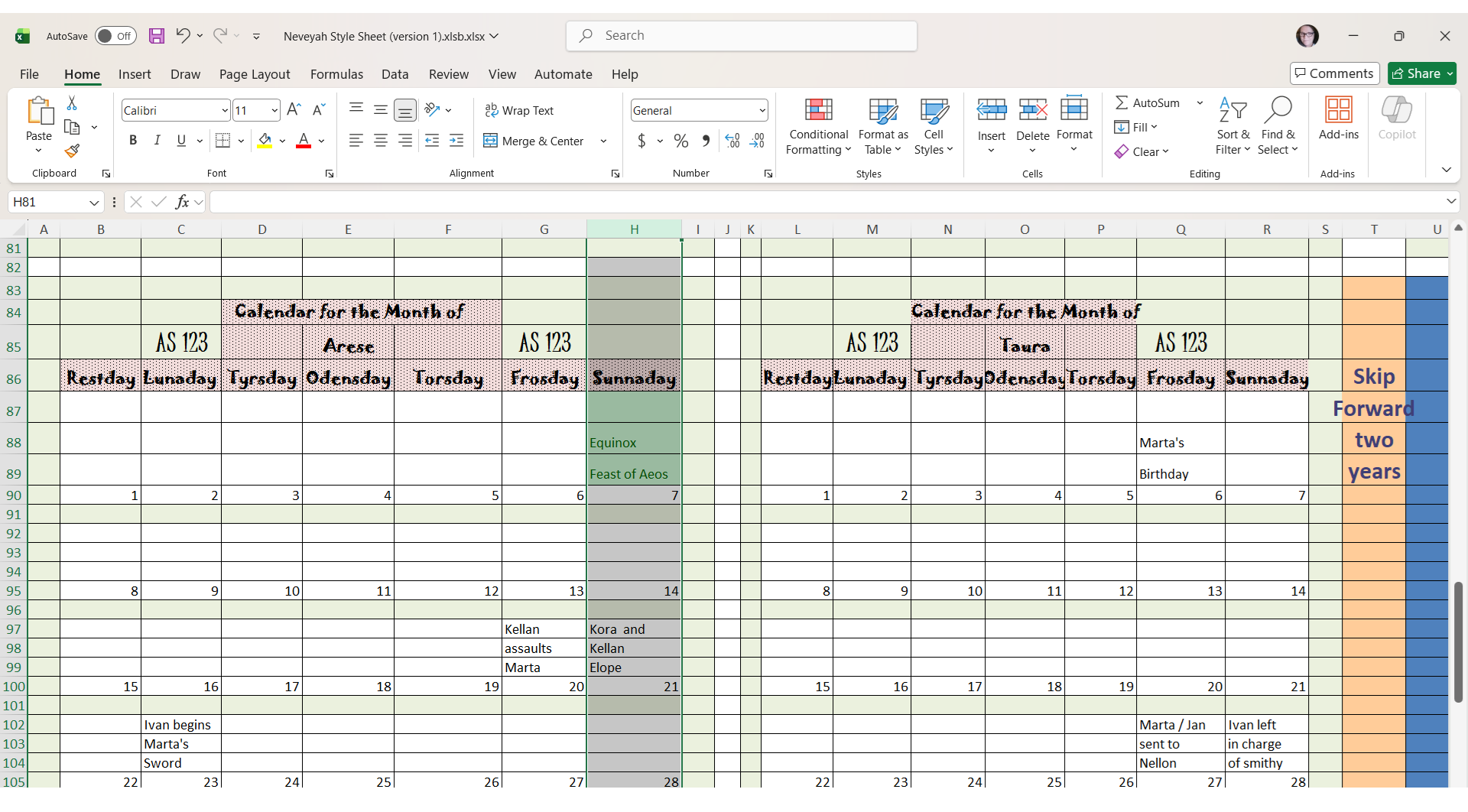Viewport: 1468px width, 812px height.
Task: Open the Comments pane button
Action: coord(1334,73)
